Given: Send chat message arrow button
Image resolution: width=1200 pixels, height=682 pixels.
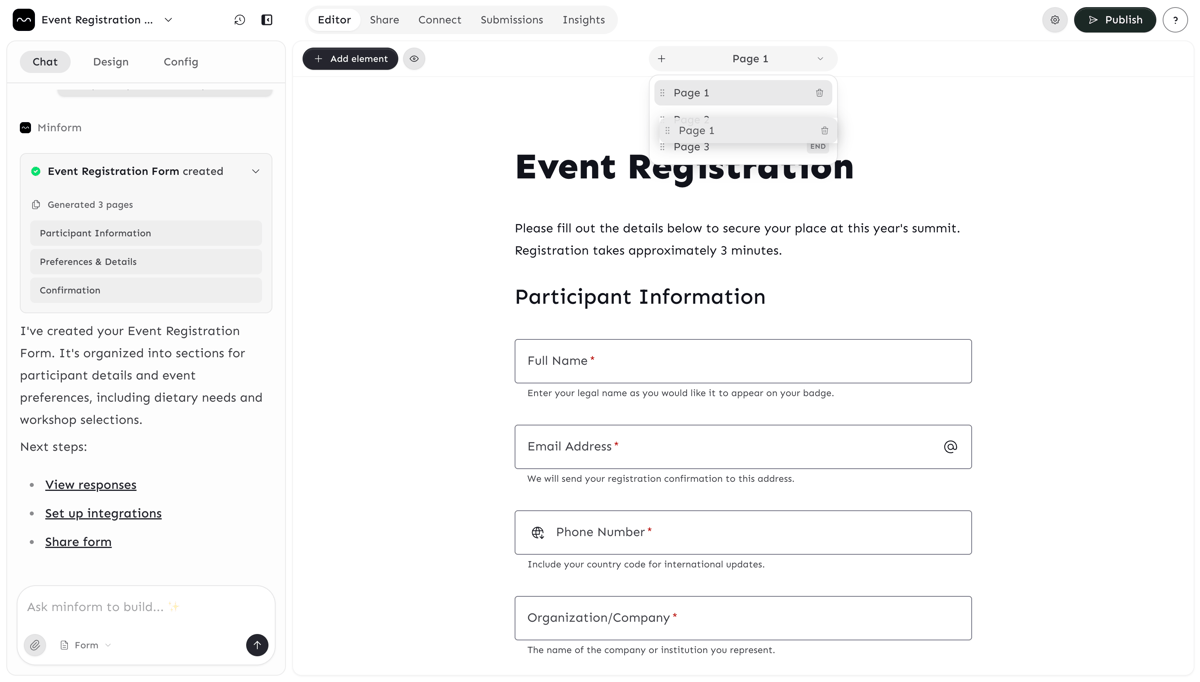Looking at the screenshot, I should point(257,645).
